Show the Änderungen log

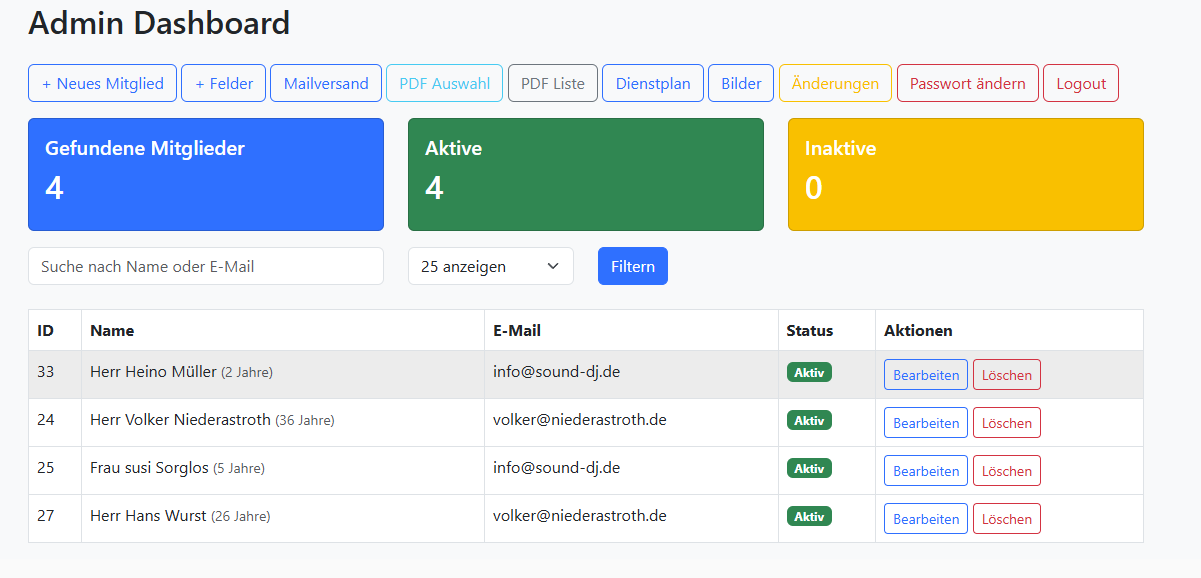835,84
